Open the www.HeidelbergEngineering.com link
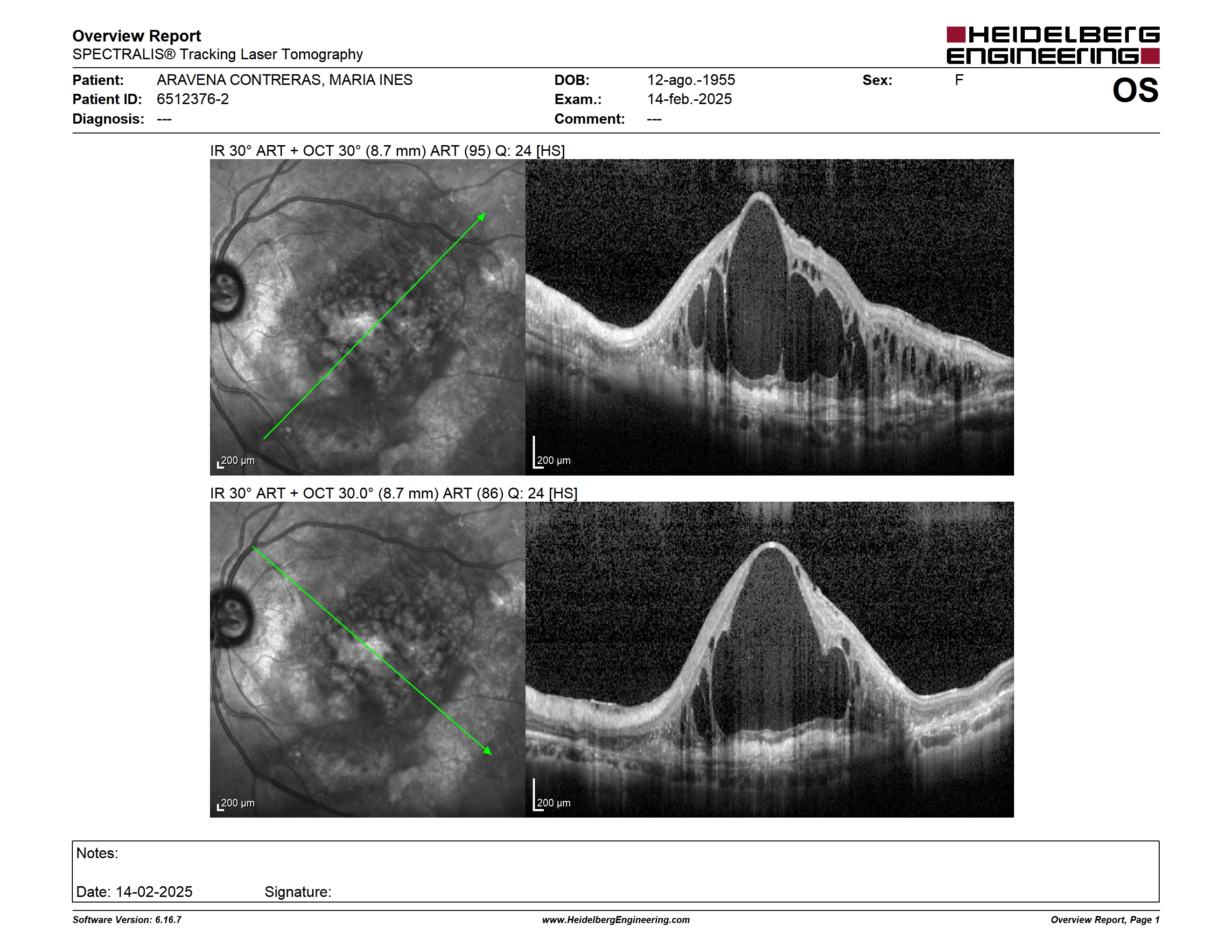1232x952 pixels. pyautogui.click(x=616, y=920)
